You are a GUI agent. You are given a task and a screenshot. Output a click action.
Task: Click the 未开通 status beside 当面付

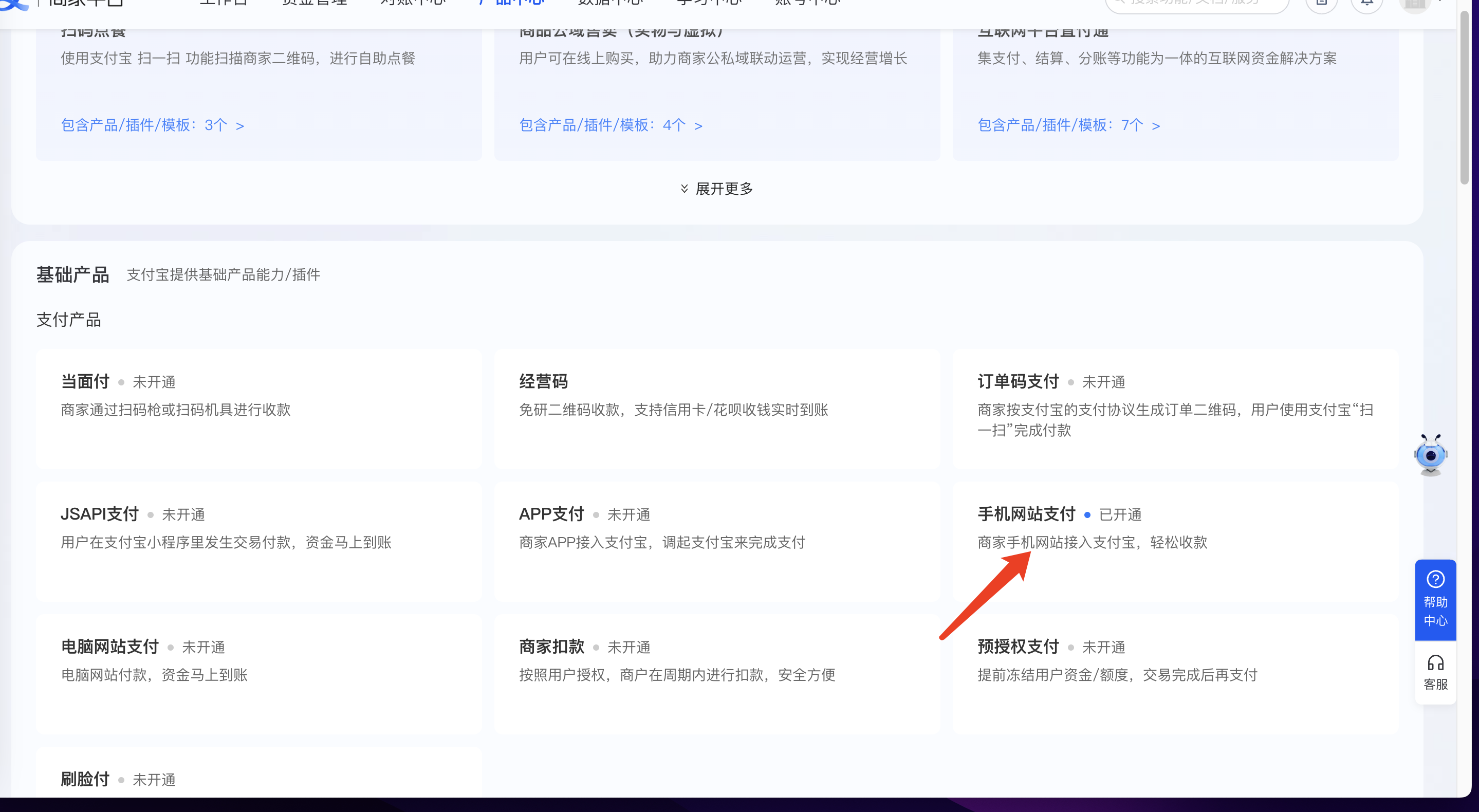(x=154, y=382)
